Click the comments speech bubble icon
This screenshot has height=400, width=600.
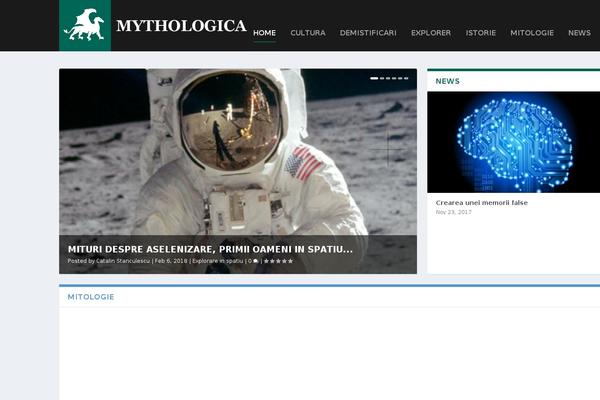tap(256, 261)
